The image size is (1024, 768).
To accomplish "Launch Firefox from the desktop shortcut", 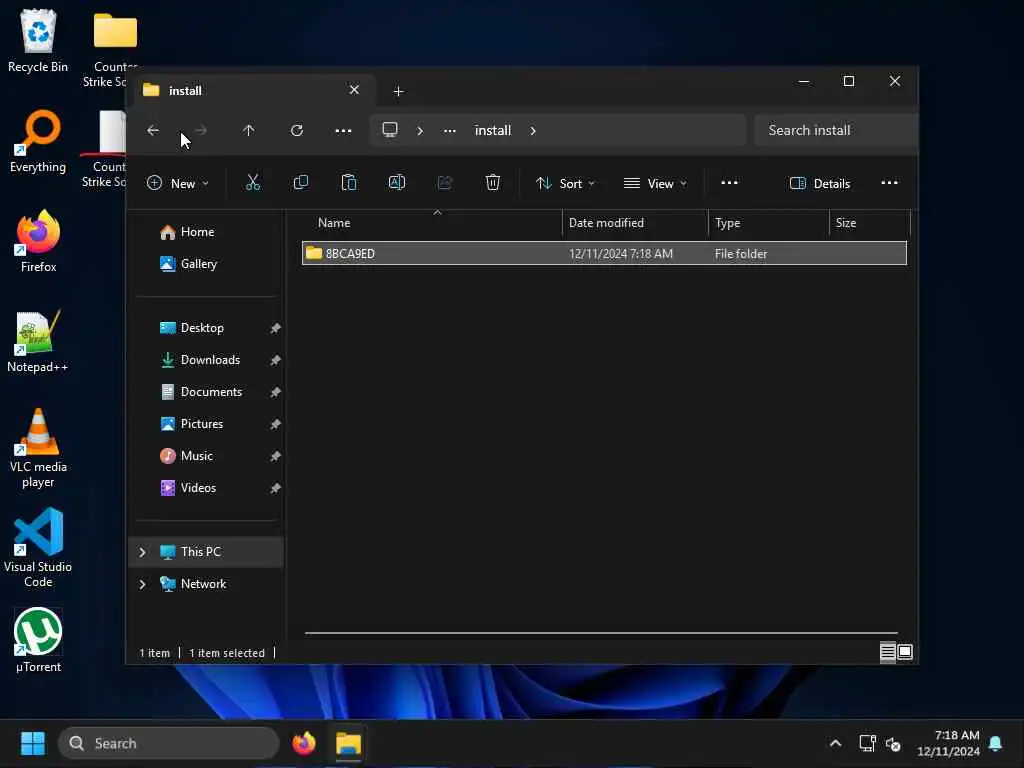I will point(38,241).
